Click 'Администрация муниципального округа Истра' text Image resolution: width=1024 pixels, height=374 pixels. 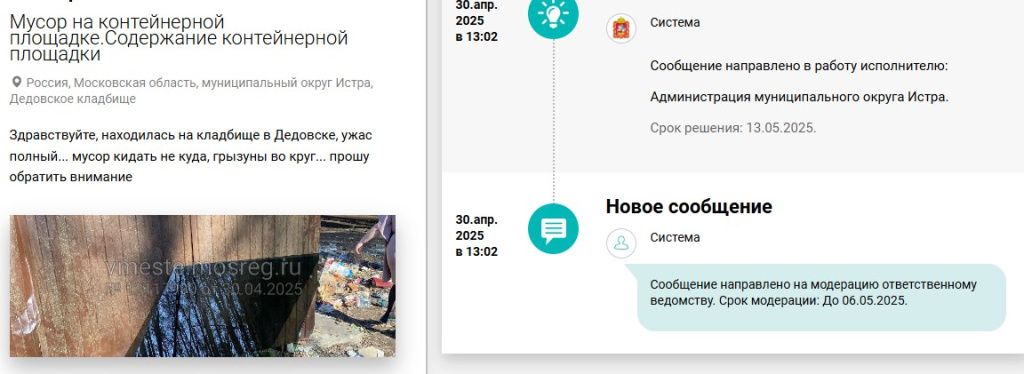(x=799, y=97)
